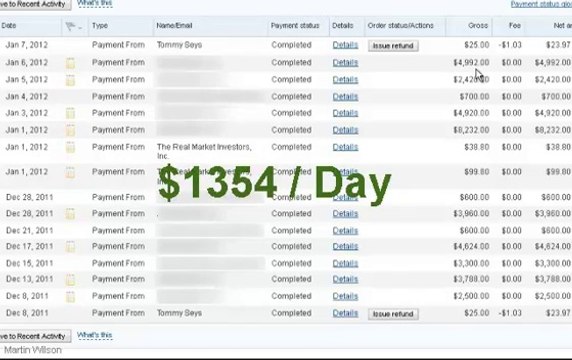Screen dimensions: 572x360
Task: Open the note icon on the Jan 6, 2012 row
Action: (70, 63)
